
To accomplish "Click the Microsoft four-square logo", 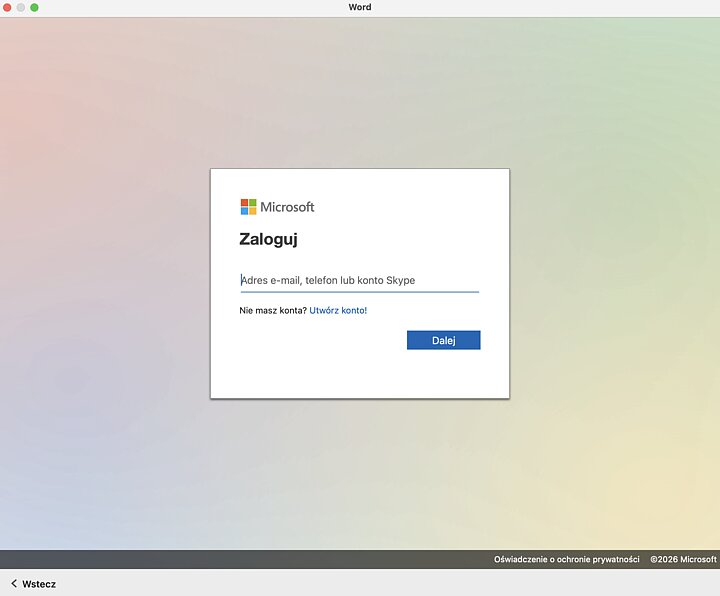I will [x=248, y=207].
